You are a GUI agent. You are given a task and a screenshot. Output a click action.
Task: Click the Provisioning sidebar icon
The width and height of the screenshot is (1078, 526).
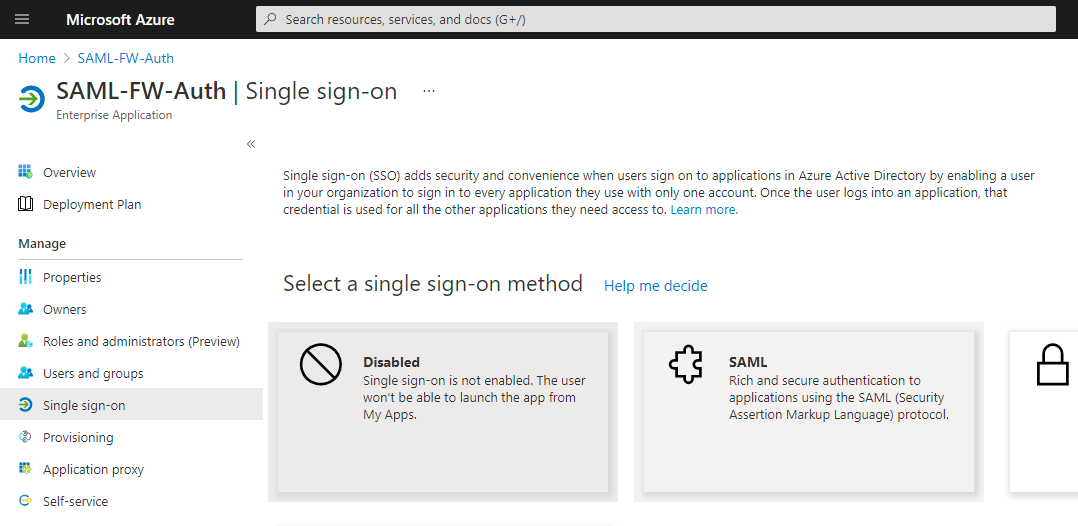click(x=26, y=437)
